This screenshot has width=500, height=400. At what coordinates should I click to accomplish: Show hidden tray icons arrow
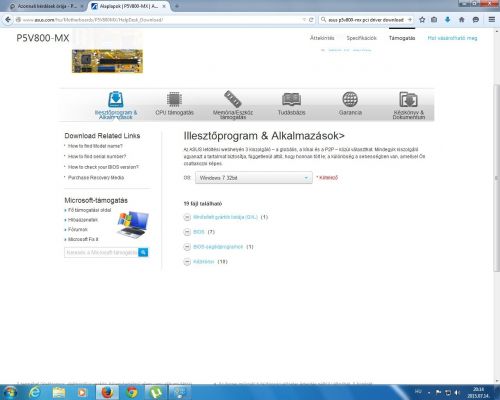tap(429, 393)
